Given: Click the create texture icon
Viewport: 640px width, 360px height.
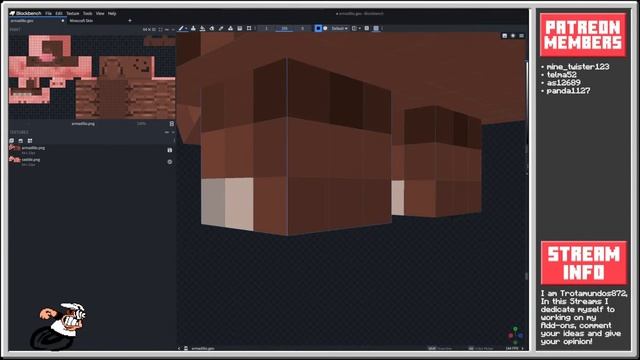Looking at the screenshot, I should coord(12,141).
